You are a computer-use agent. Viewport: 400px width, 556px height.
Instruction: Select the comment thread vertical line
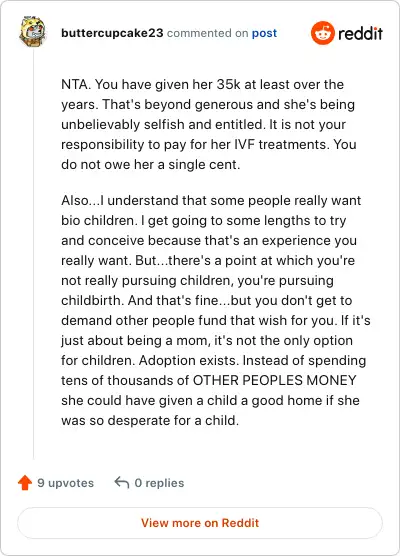[34, 254]
